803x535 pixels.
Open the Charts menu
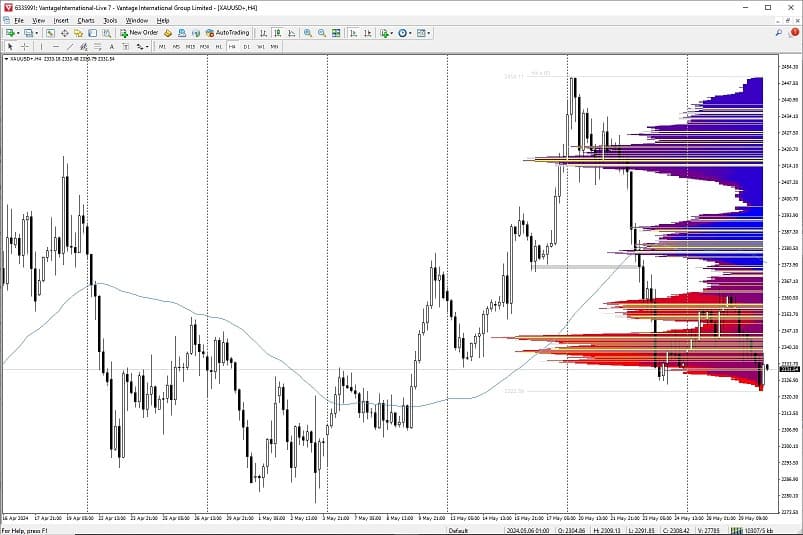[86, 20]
